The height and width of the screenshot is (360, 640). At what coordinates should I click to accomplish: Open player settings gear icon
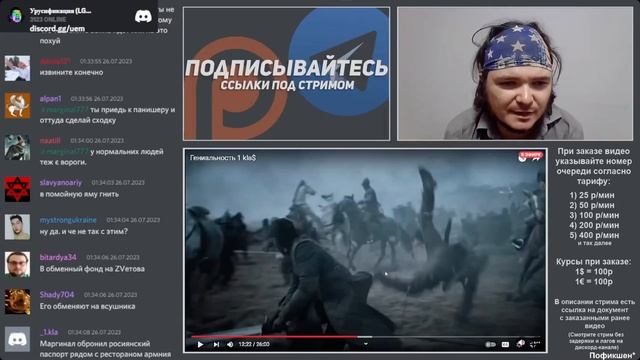coord(520,344)
